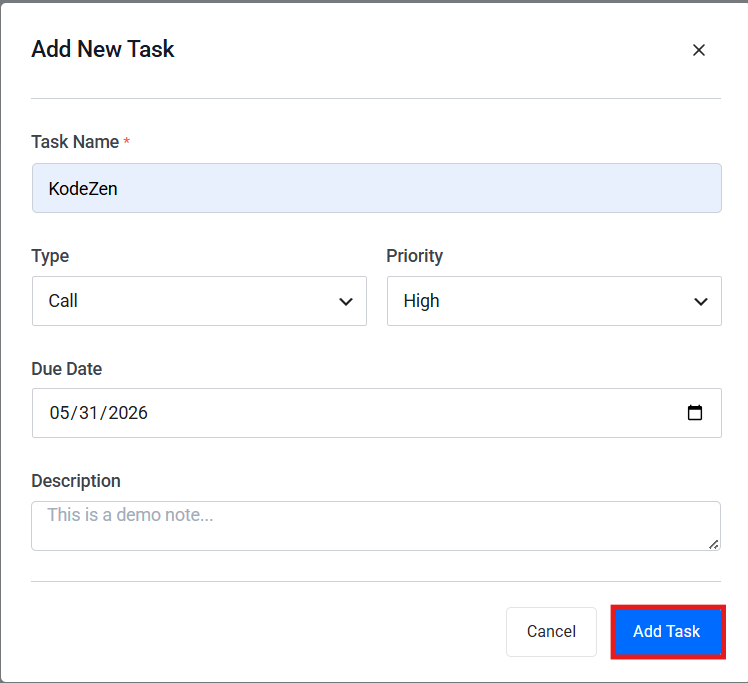Viewport: 748px width, 683px height.
Task: Open the Priority dropdown showing High
Action: (554, 301)
